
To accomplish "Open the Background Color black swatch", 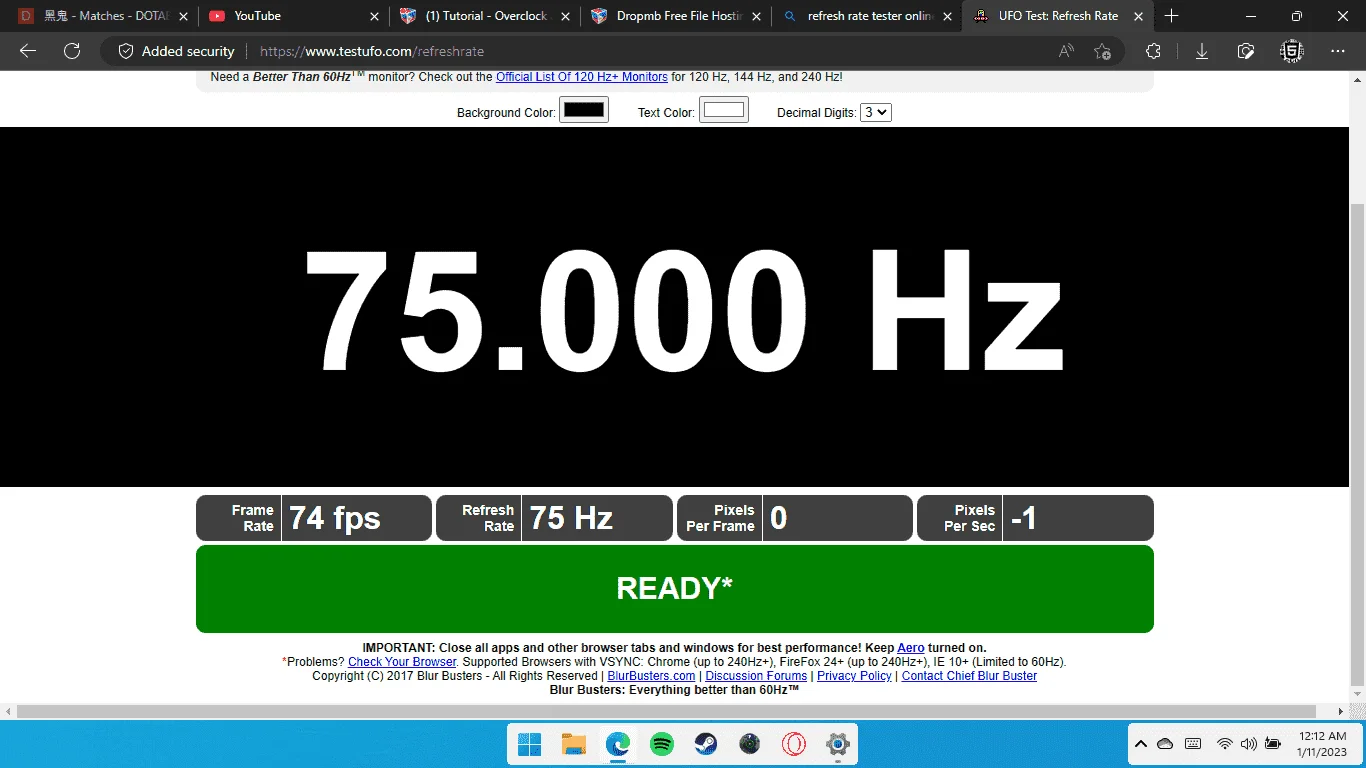I will tap(584, 110).
